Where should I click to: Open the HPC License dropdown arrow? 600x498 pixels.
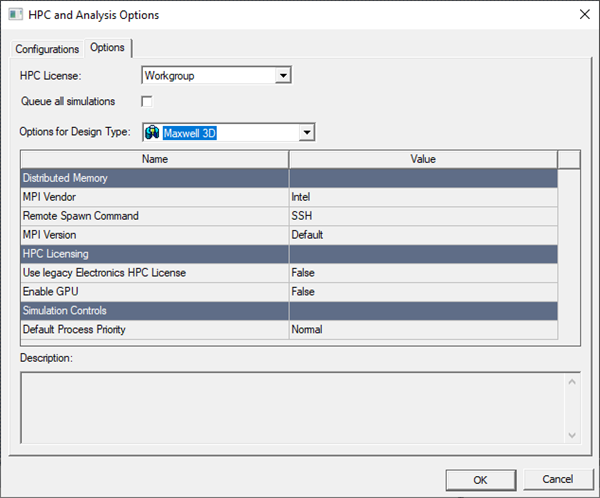pos(283,75)
